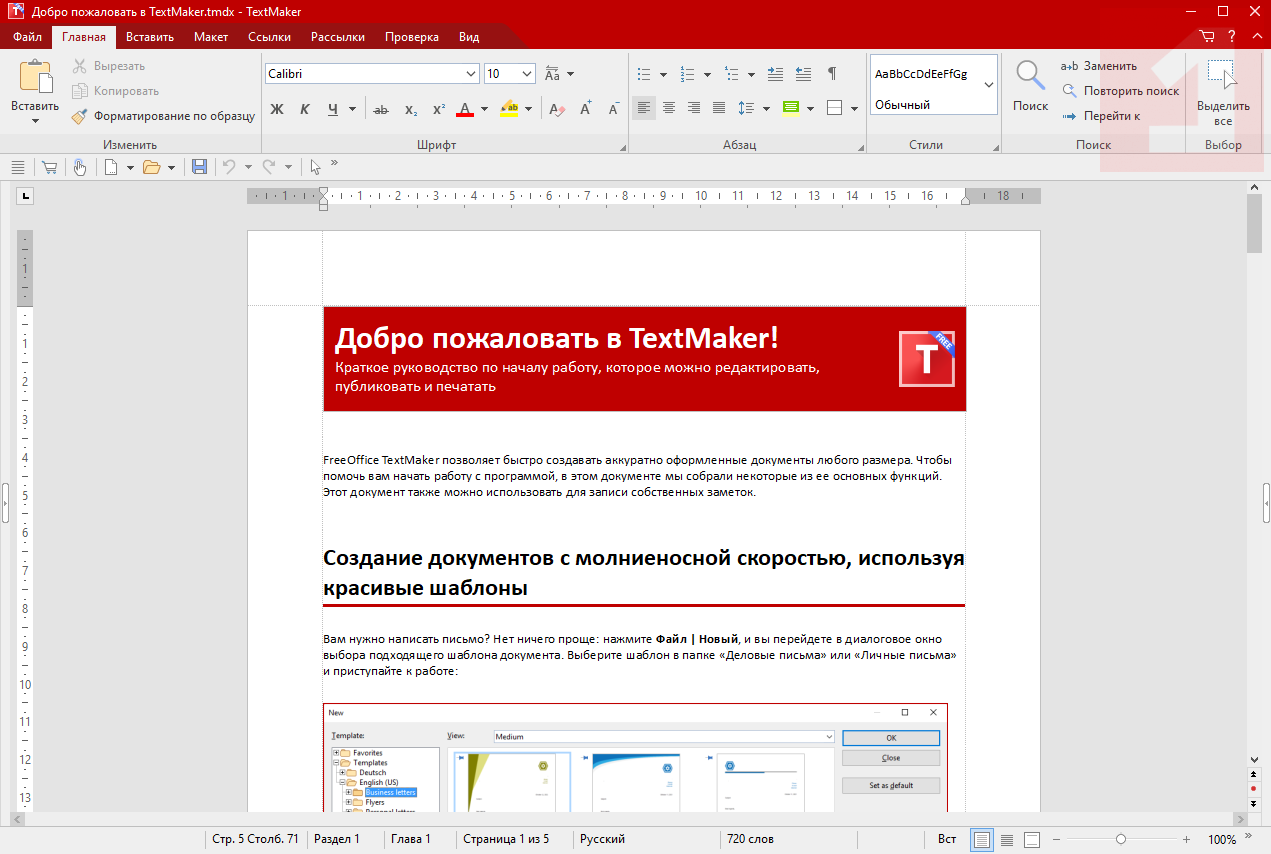Viewport: 1271px width, 854px height.
Task: Click the green paragraph shading swatch
Action: pyautogui.click(x=791, y=108)
